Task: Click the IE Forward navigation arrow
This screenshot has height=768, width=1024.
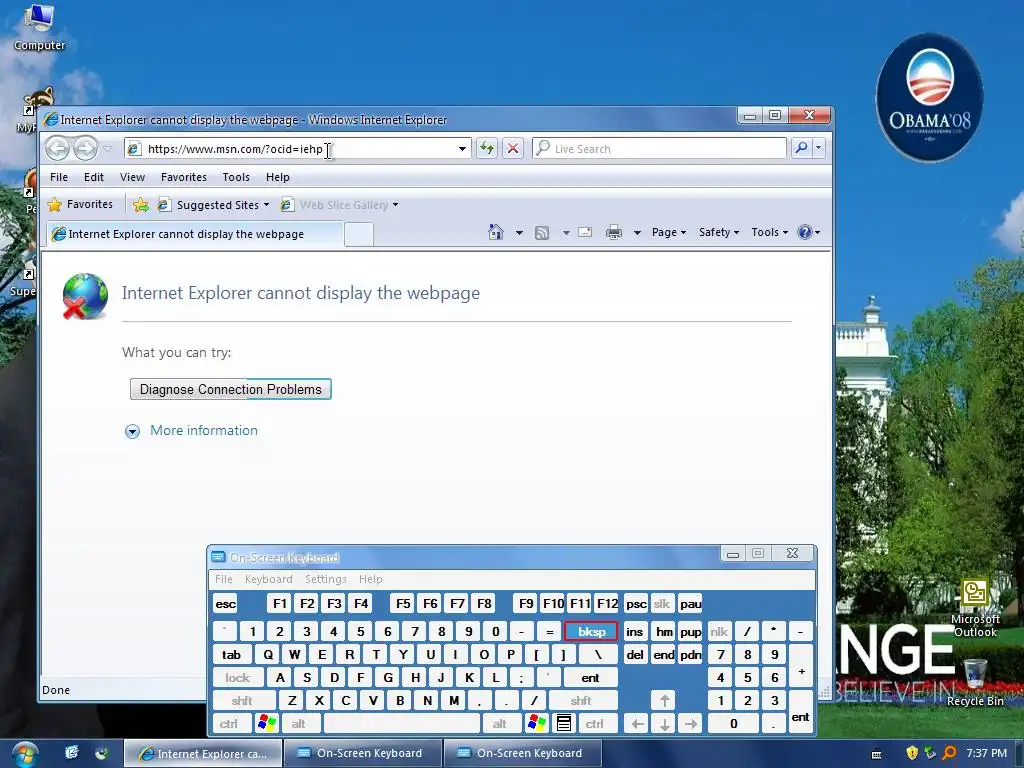Action: (x=85, y=149)
